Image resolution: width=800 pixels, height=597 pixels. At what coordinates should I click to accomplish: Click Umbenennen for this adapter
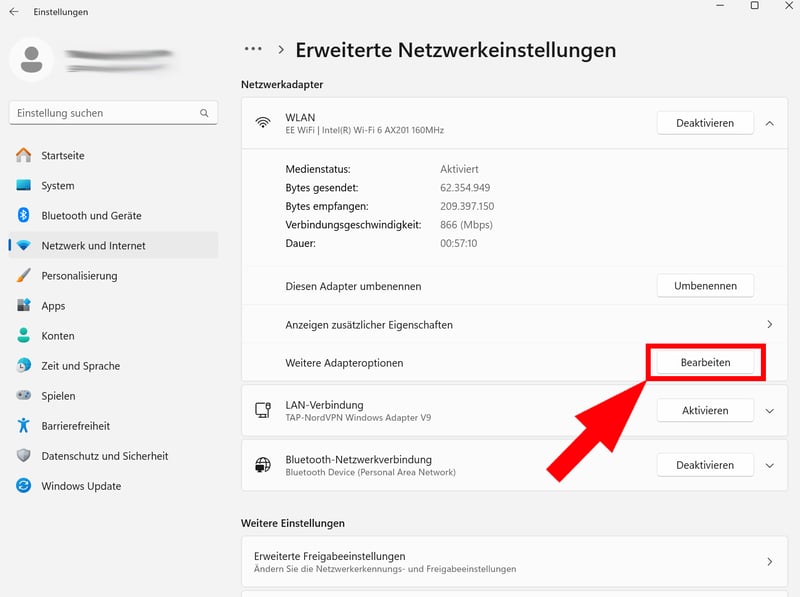tap(705, 286)
